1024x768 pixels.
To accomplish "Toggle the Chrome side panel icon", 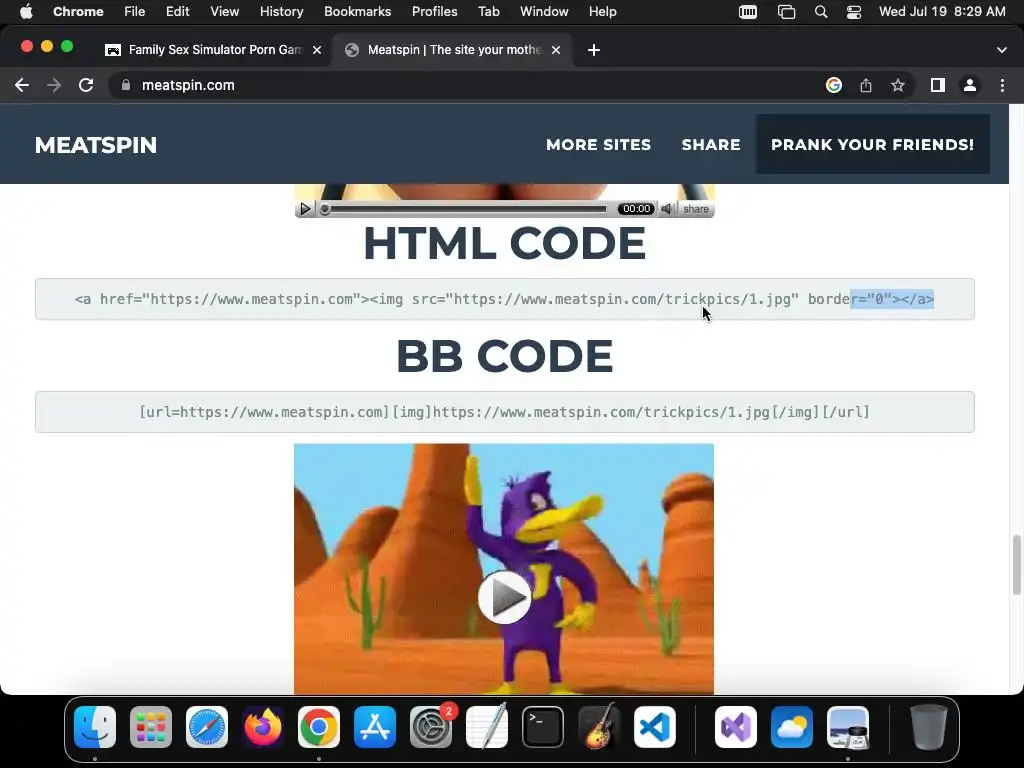I will coord(938,86).
